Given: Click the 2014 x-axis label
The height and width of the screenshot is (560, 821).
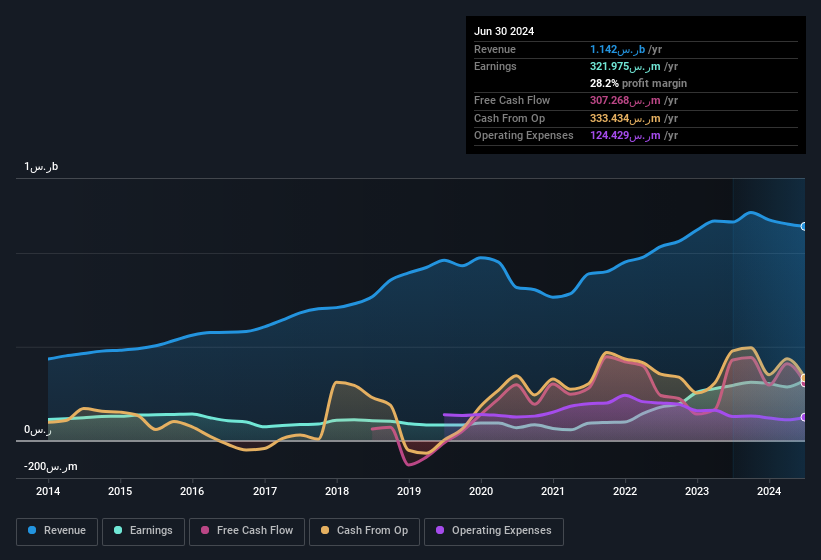Looking at the screenshot, I should pos(48,491).
